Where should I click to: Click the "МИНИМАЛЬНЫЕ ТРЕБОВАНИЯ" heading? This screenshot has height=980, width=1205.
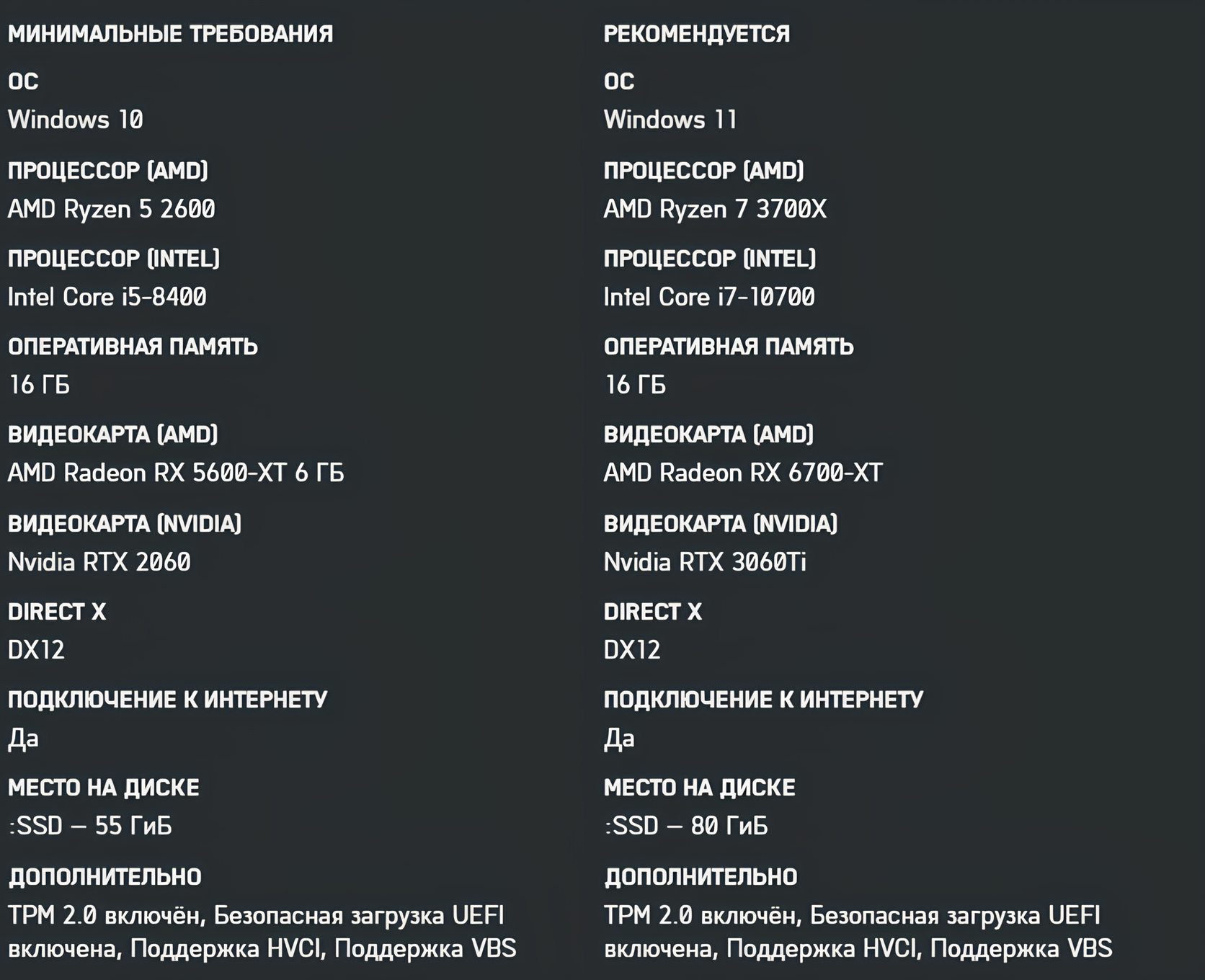(x=170, y=34)
